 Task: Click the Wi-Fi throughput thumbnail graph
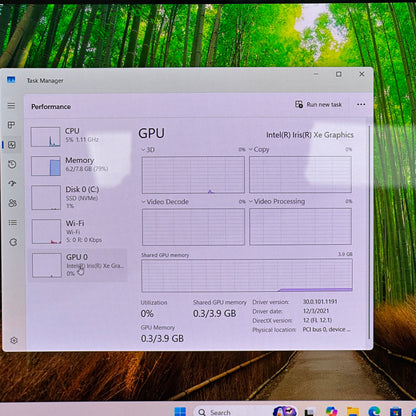47,232
